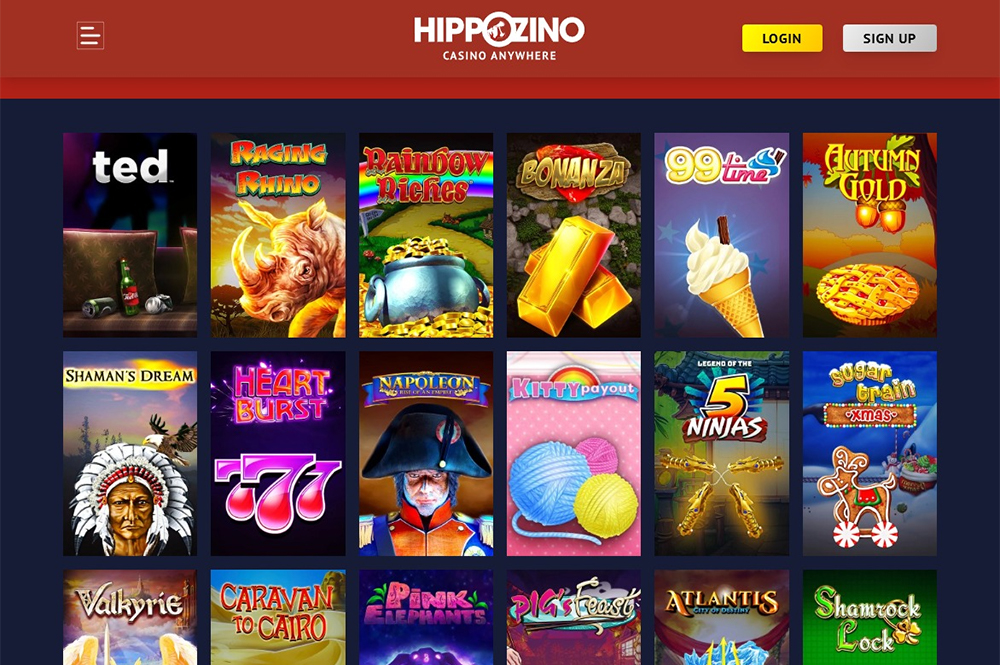Image resolution: width=1000 pixels, height=665 pixels.
Task: Select the Rainbow Riches game
Action: [x=426, y=235]
